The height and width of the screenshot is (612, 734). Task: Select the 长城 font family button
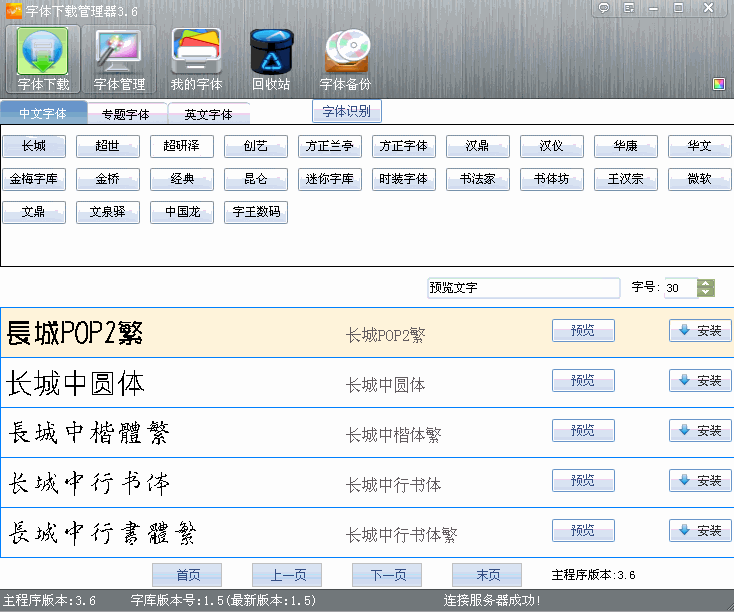click(x=34, y=146)
